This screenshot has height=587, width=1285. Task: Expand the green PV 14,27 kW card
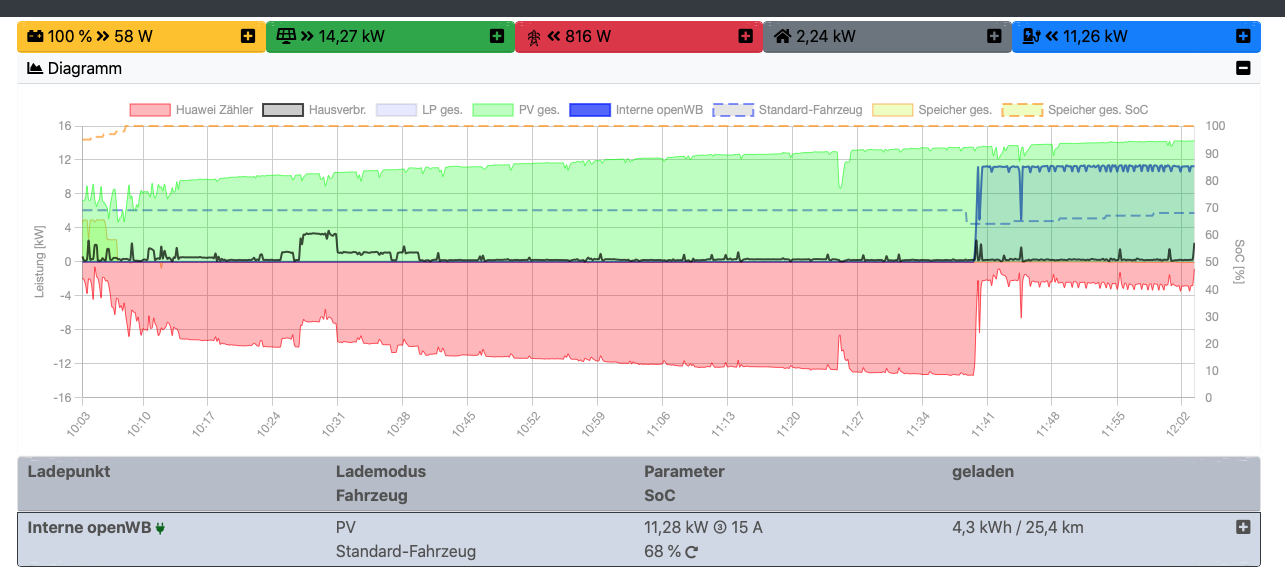tap(496, 36)
